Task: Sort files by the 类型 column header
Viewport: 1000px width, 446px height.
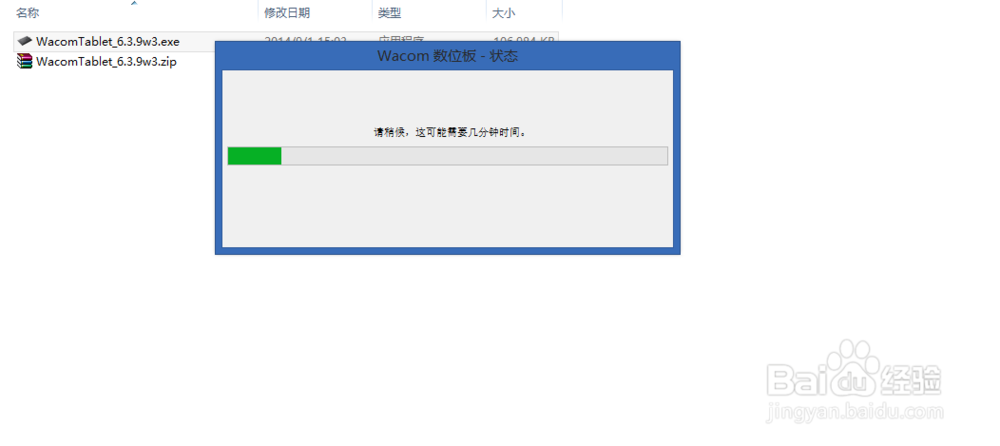Action: click(x=389, y=13)
